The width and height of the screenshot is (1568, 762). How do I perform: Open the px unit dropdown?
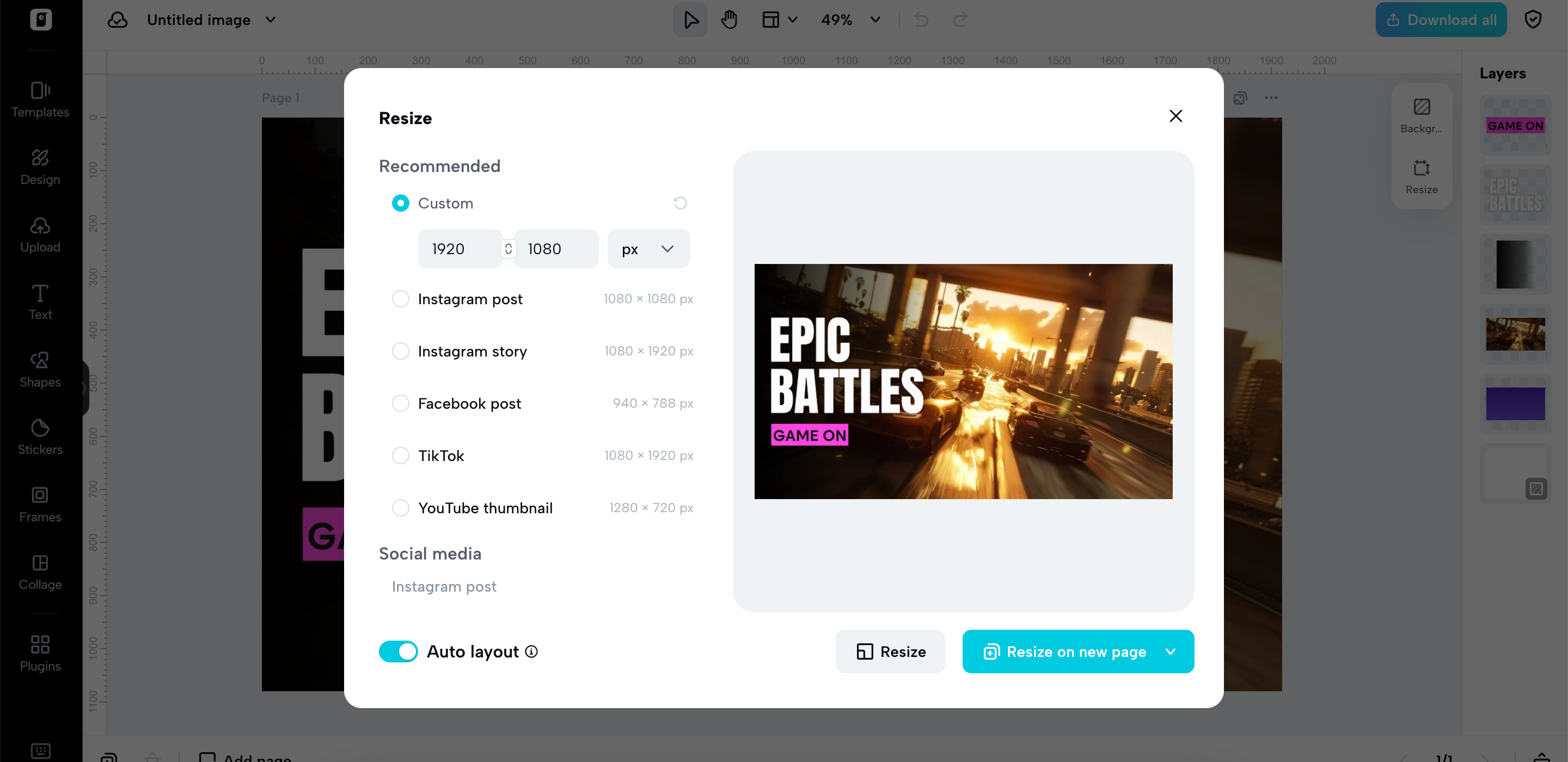pyautogui.click(x=648, y=248)
